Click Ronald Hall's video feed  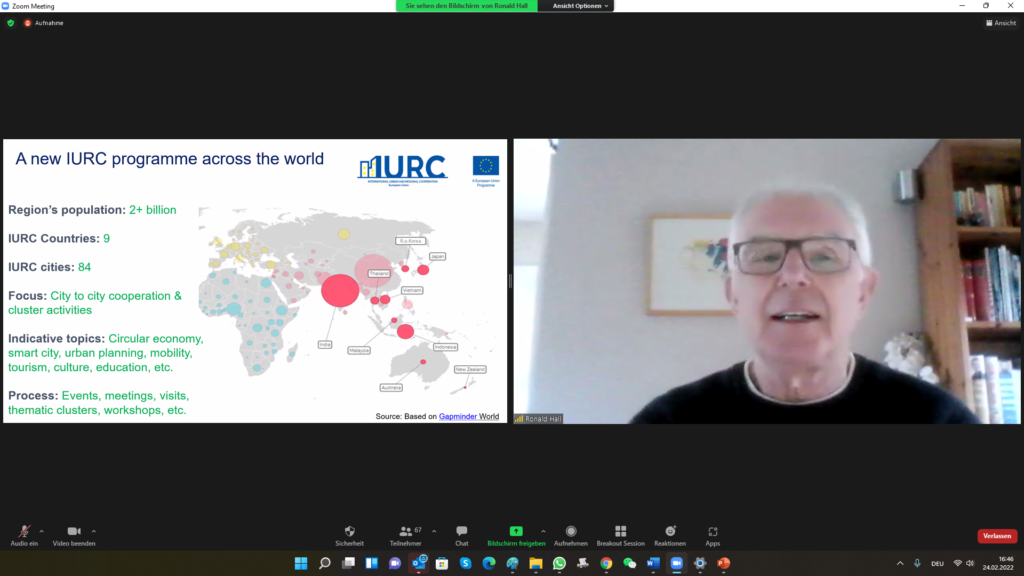[x=767, y=281]
